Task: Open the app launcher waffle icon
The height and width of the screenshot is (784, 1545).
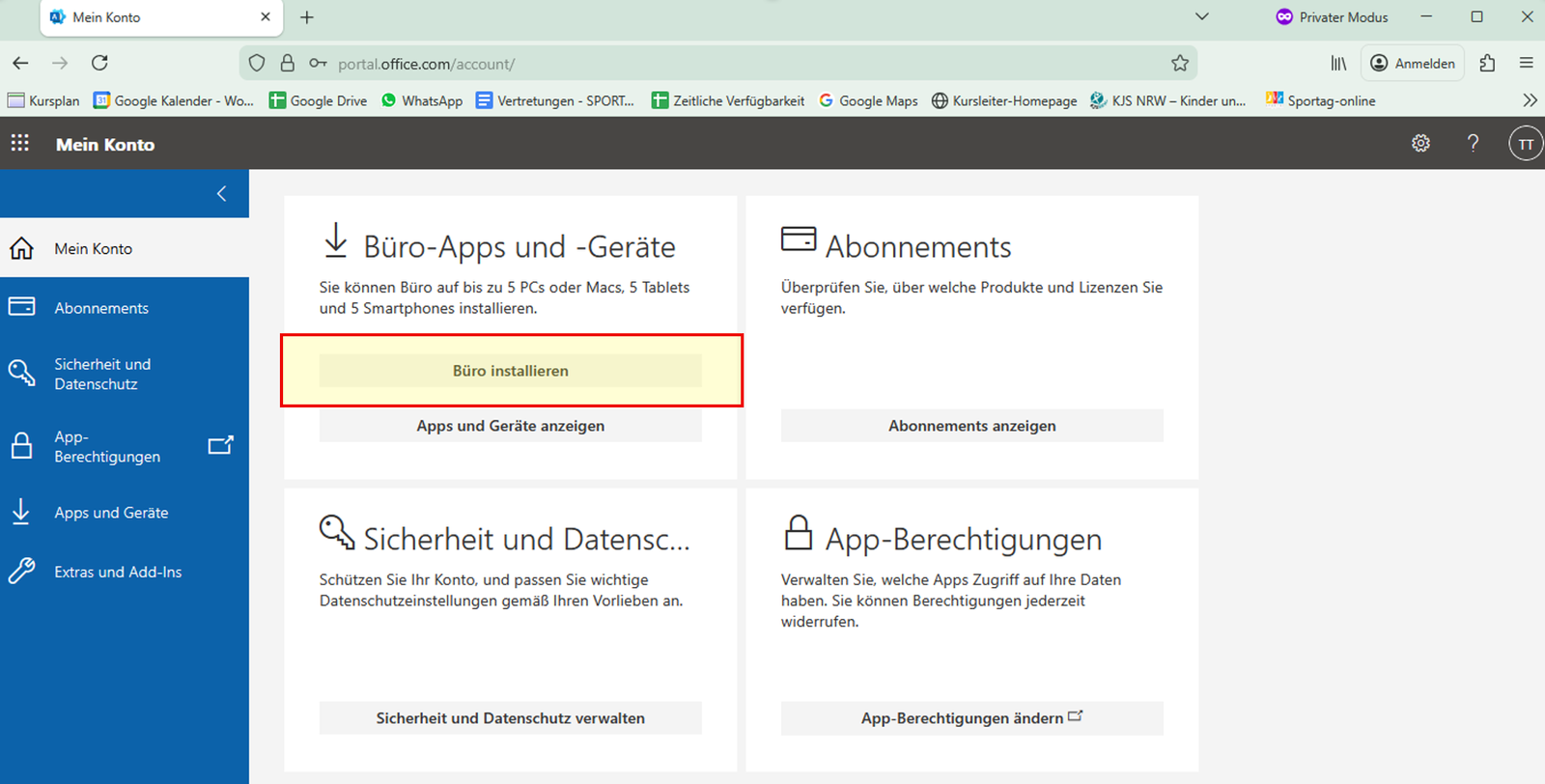Action: click(x=19, y=144)
